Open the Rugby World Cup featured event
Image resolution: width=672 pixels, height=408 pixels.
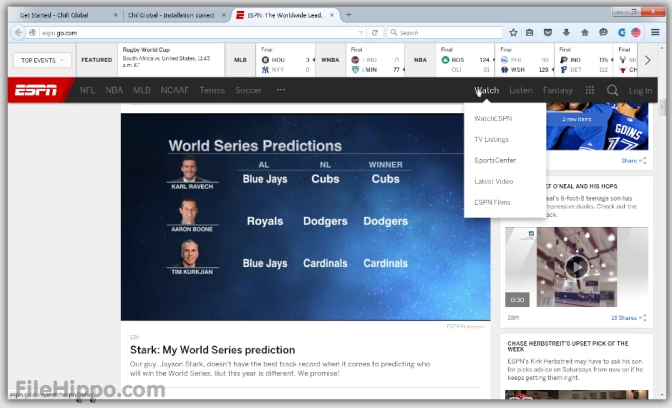(x=171, y=60)
